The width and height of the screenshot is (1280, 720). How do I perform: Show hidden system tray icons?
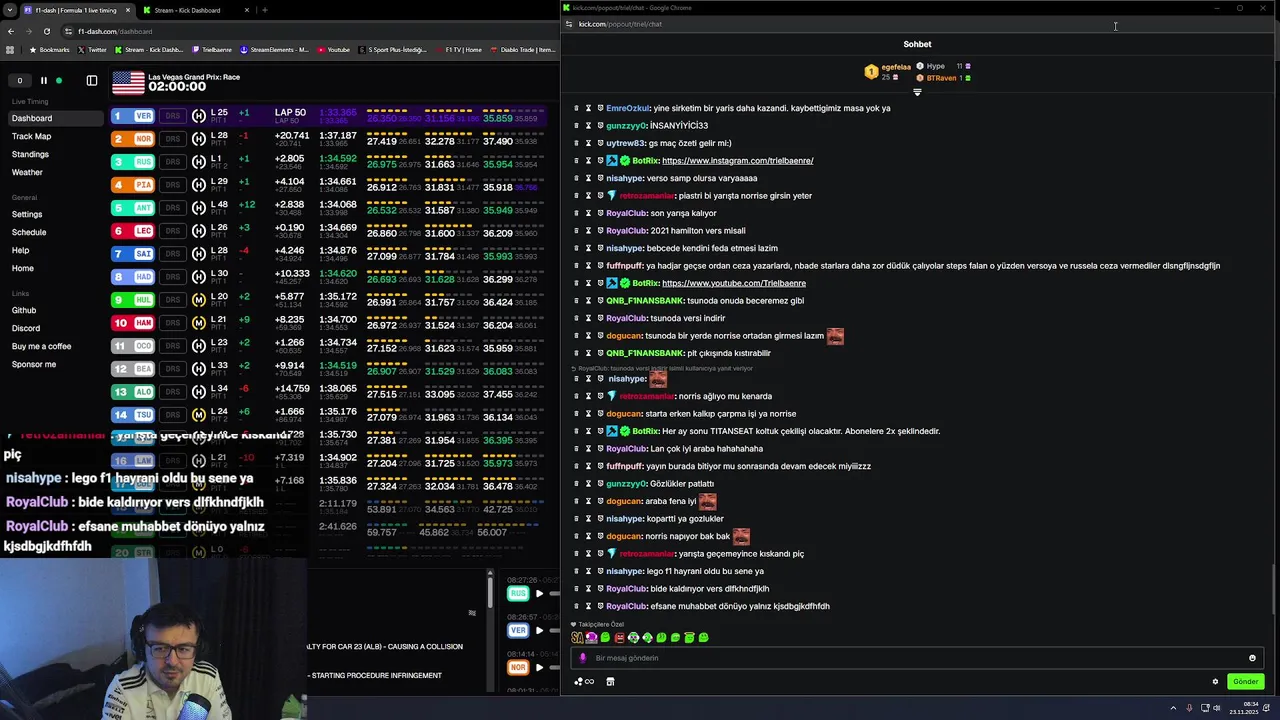coord(1173,708)
